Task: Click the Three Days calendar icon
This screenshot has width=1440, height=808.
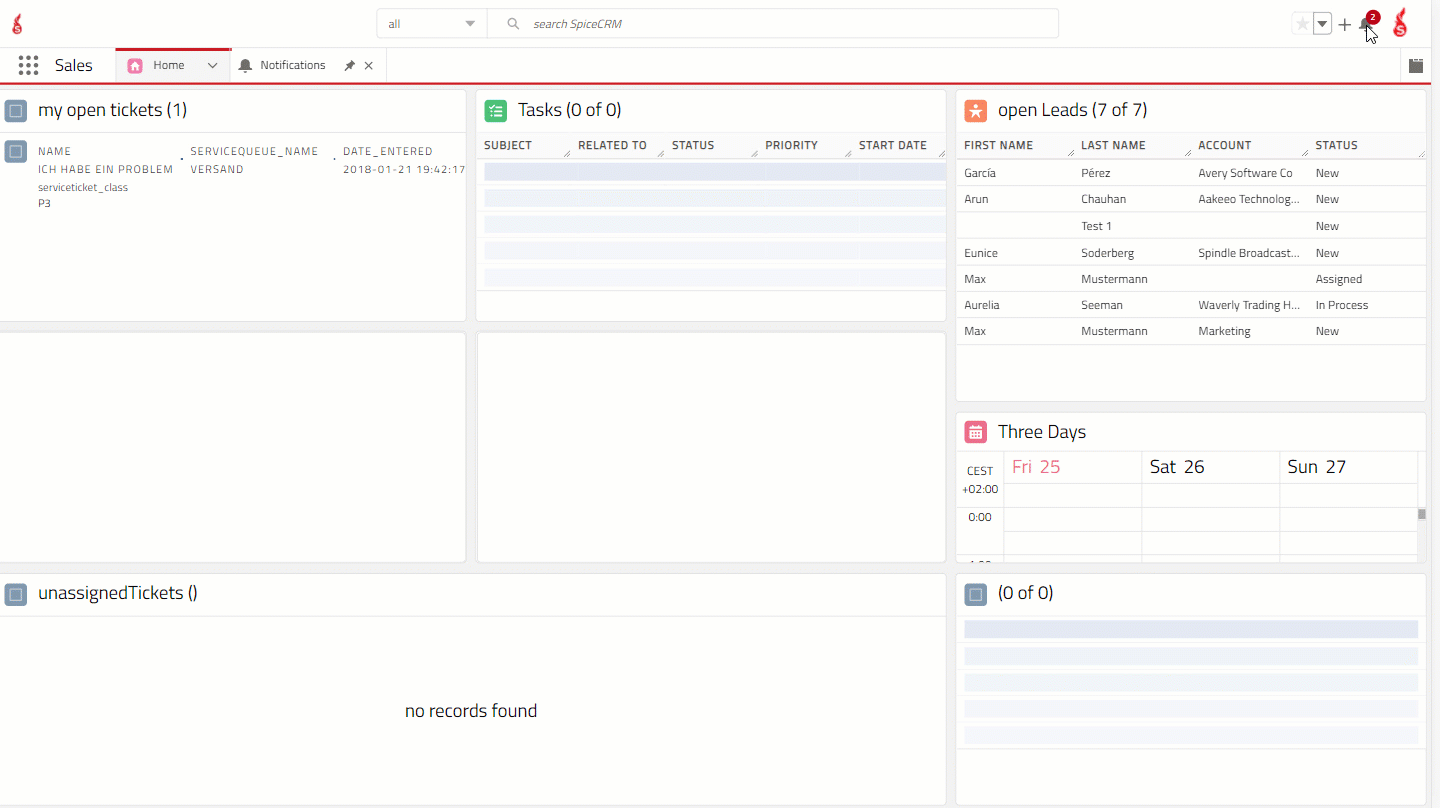Action: [976, 432]
